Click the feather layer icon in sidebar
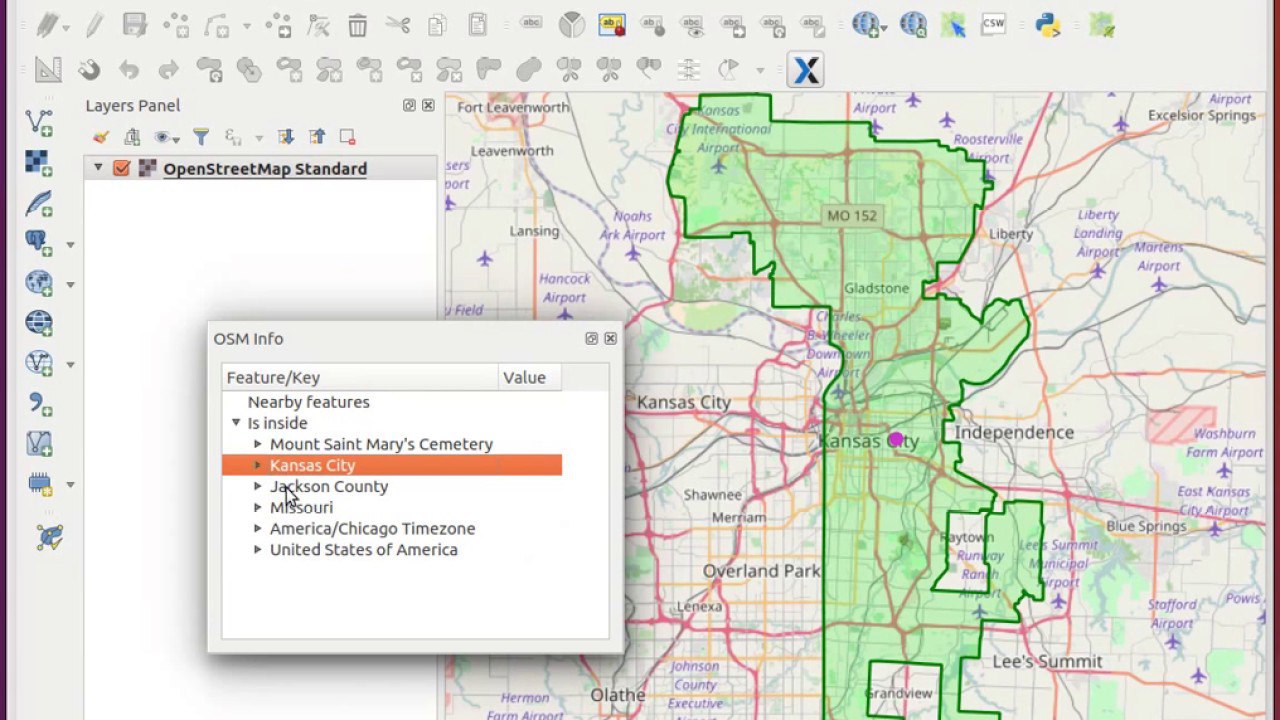The width and height of the screenshot is (1280, 720). click(39, 203)
